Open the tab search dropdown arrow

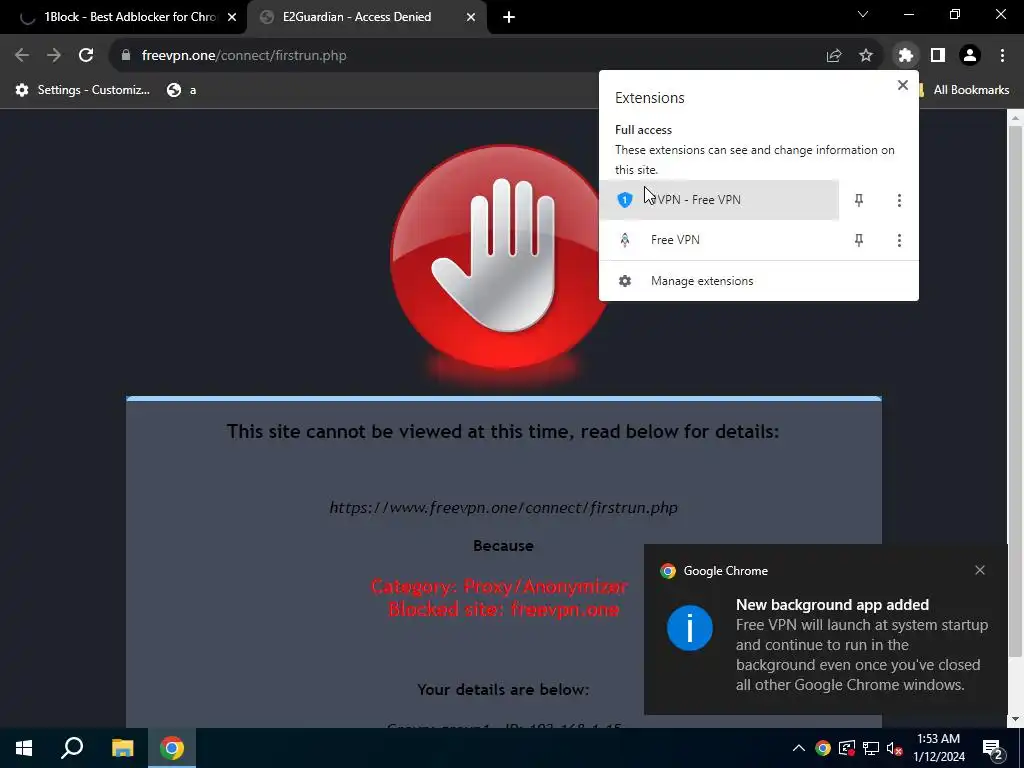click(863, 14)
